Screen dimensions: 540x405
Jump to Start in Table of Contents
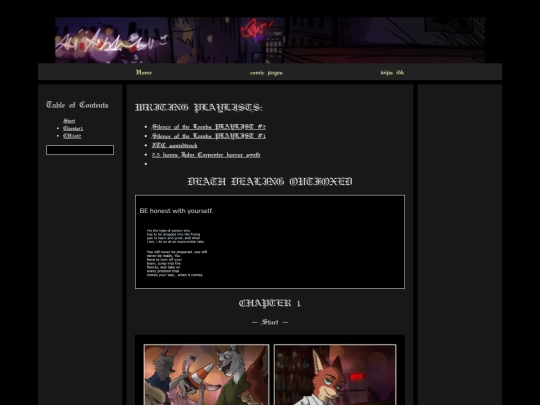point(69,121)
